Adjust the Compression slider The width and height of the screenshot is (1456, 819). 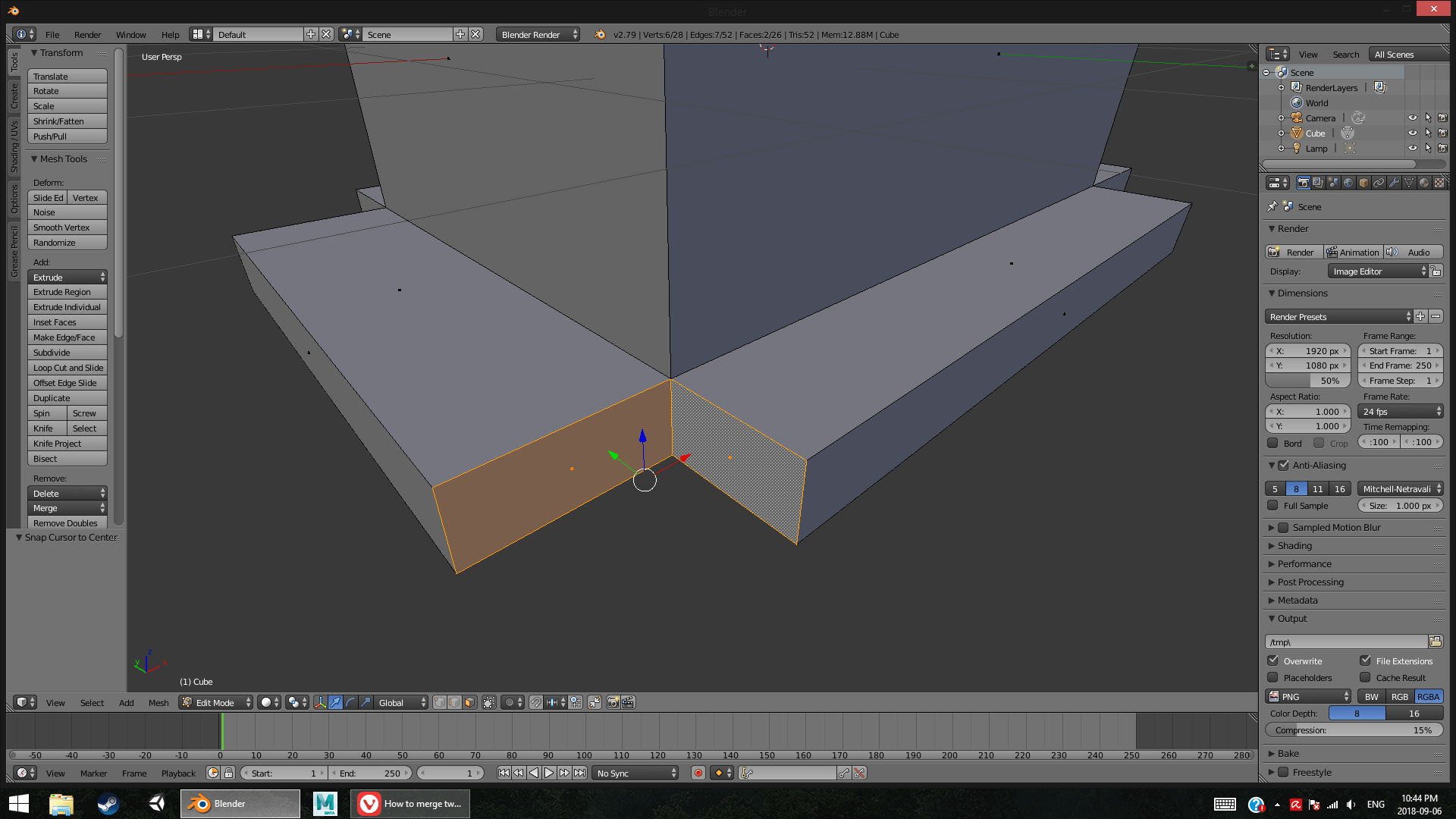1354,730
